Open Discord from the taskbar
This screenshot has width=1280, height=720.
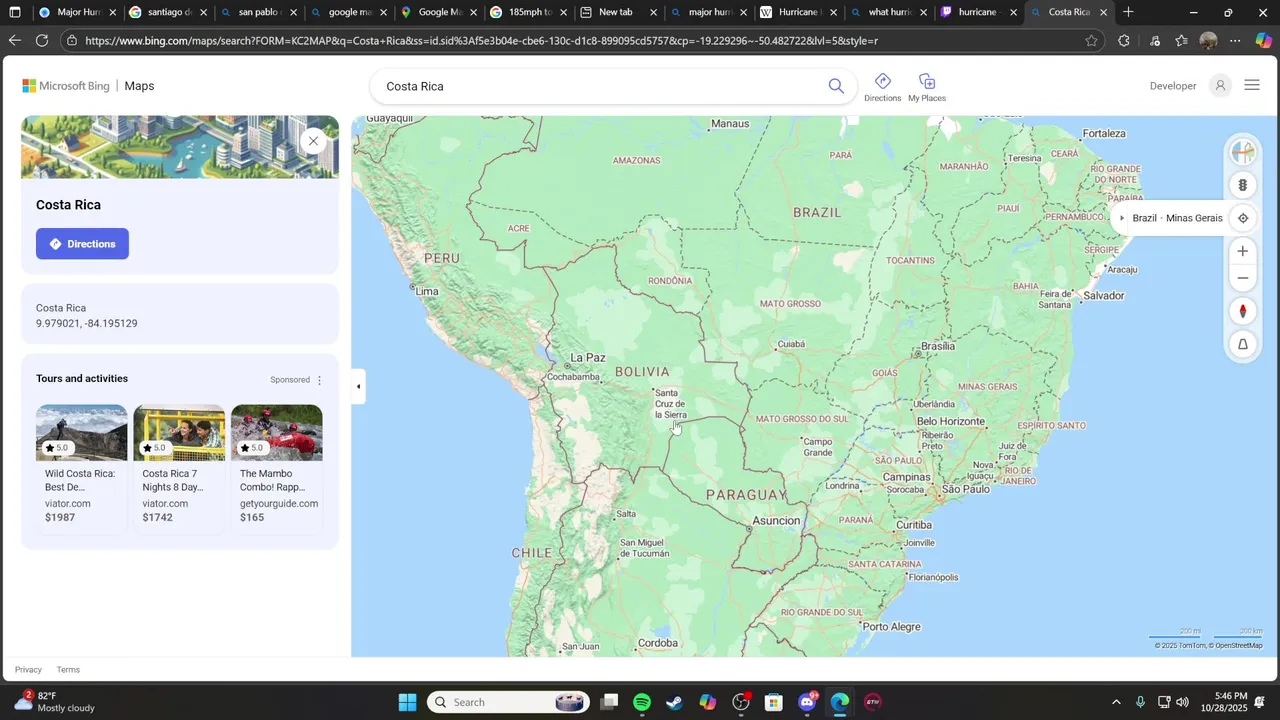pos(807,702)
